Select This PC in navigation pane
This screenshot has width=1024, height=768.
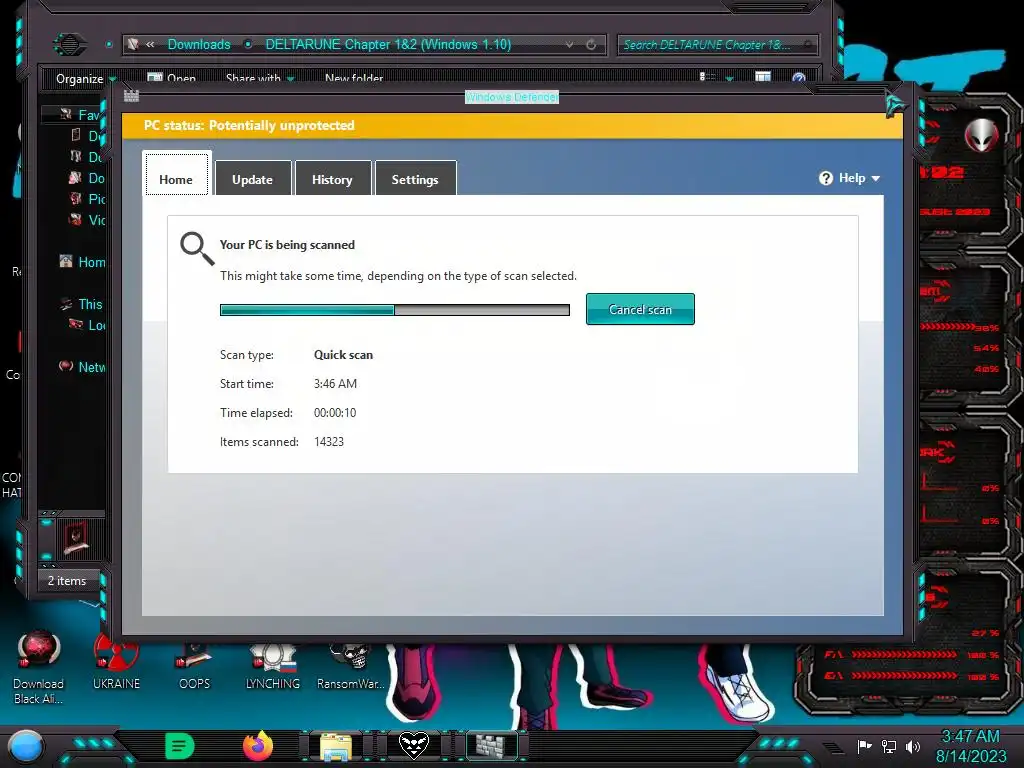click(x=82, y=304)
